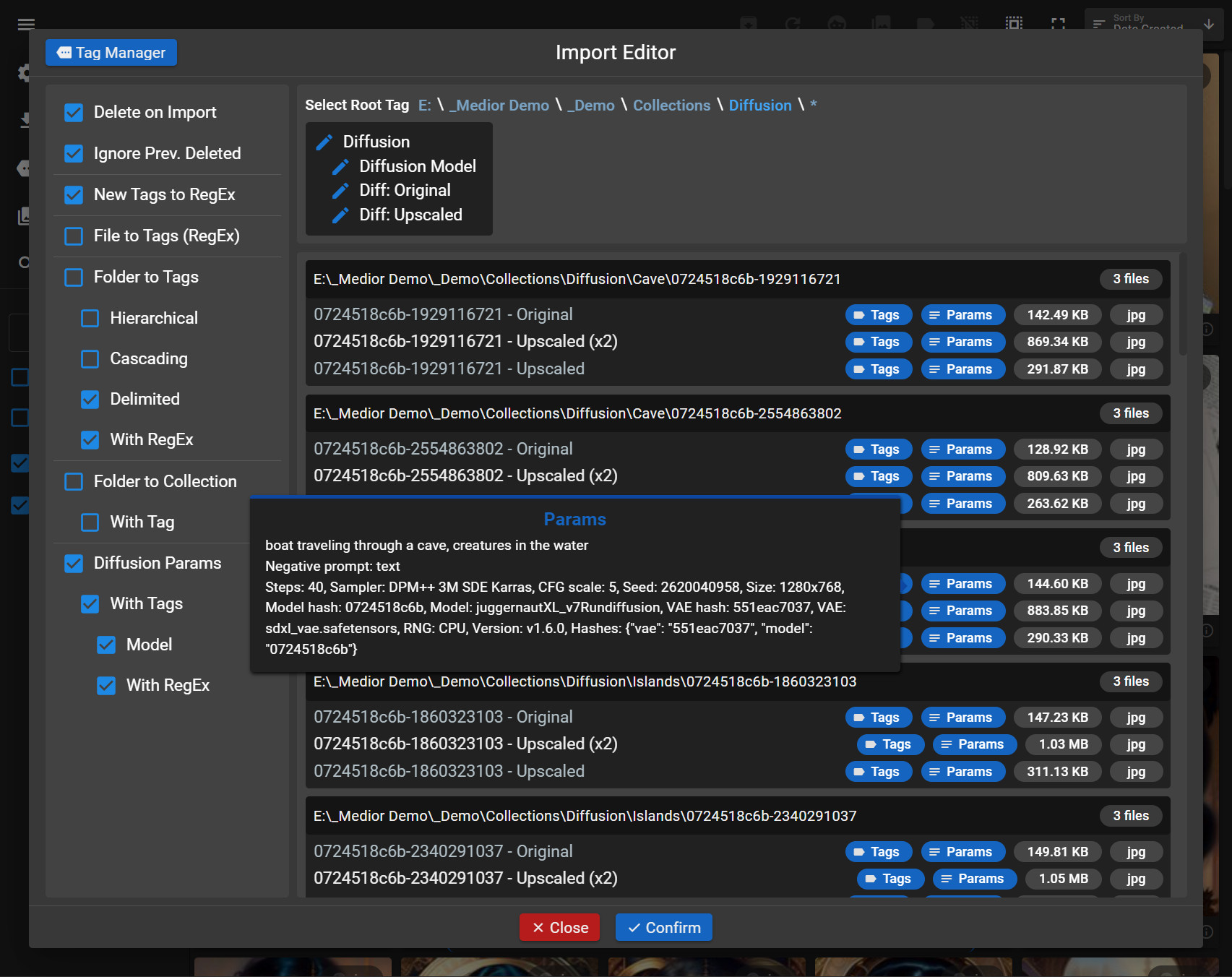This screenshot has height=977, width=1232.
Task: Open the Tag Manager
Action: click(111, 53)
